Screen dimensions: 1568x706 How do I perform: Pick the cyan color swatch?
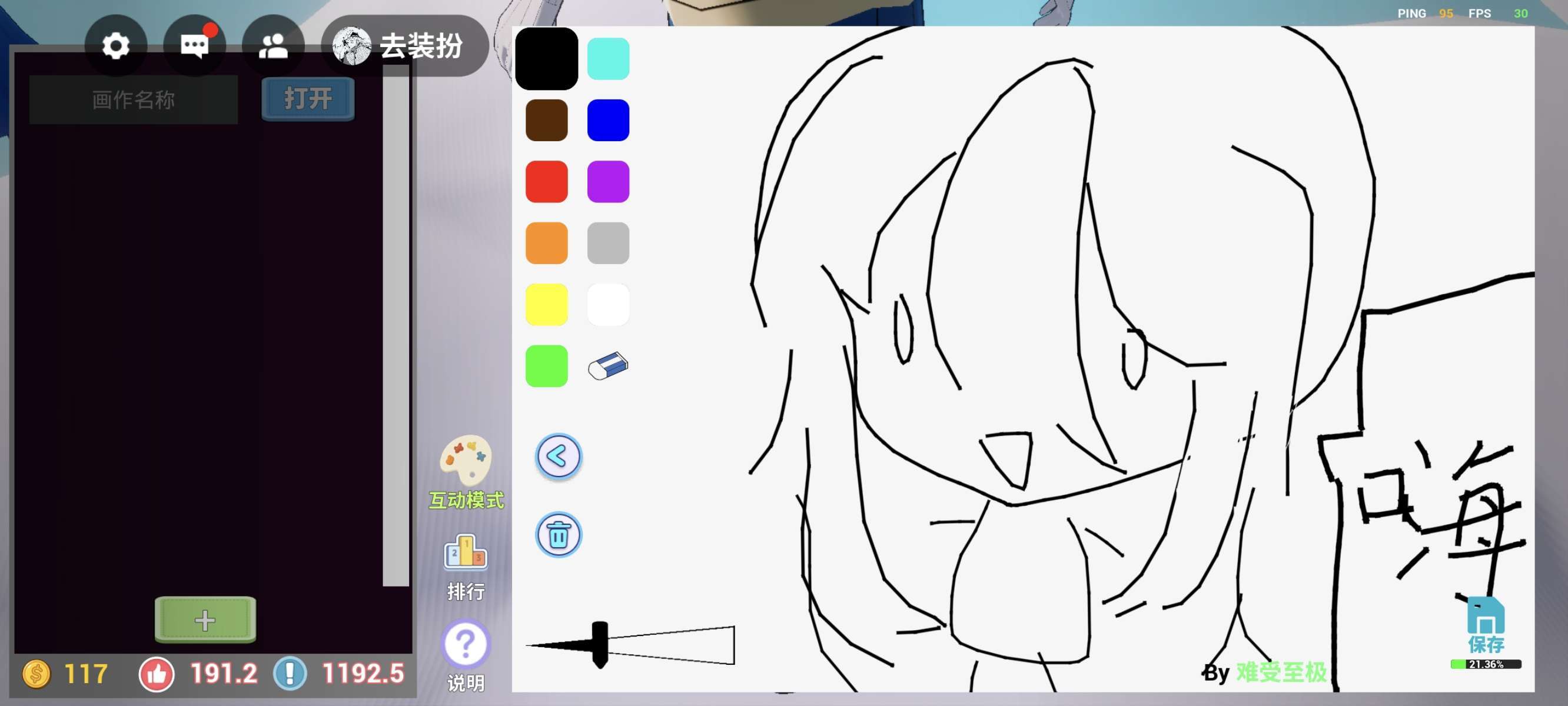point(608,58)
